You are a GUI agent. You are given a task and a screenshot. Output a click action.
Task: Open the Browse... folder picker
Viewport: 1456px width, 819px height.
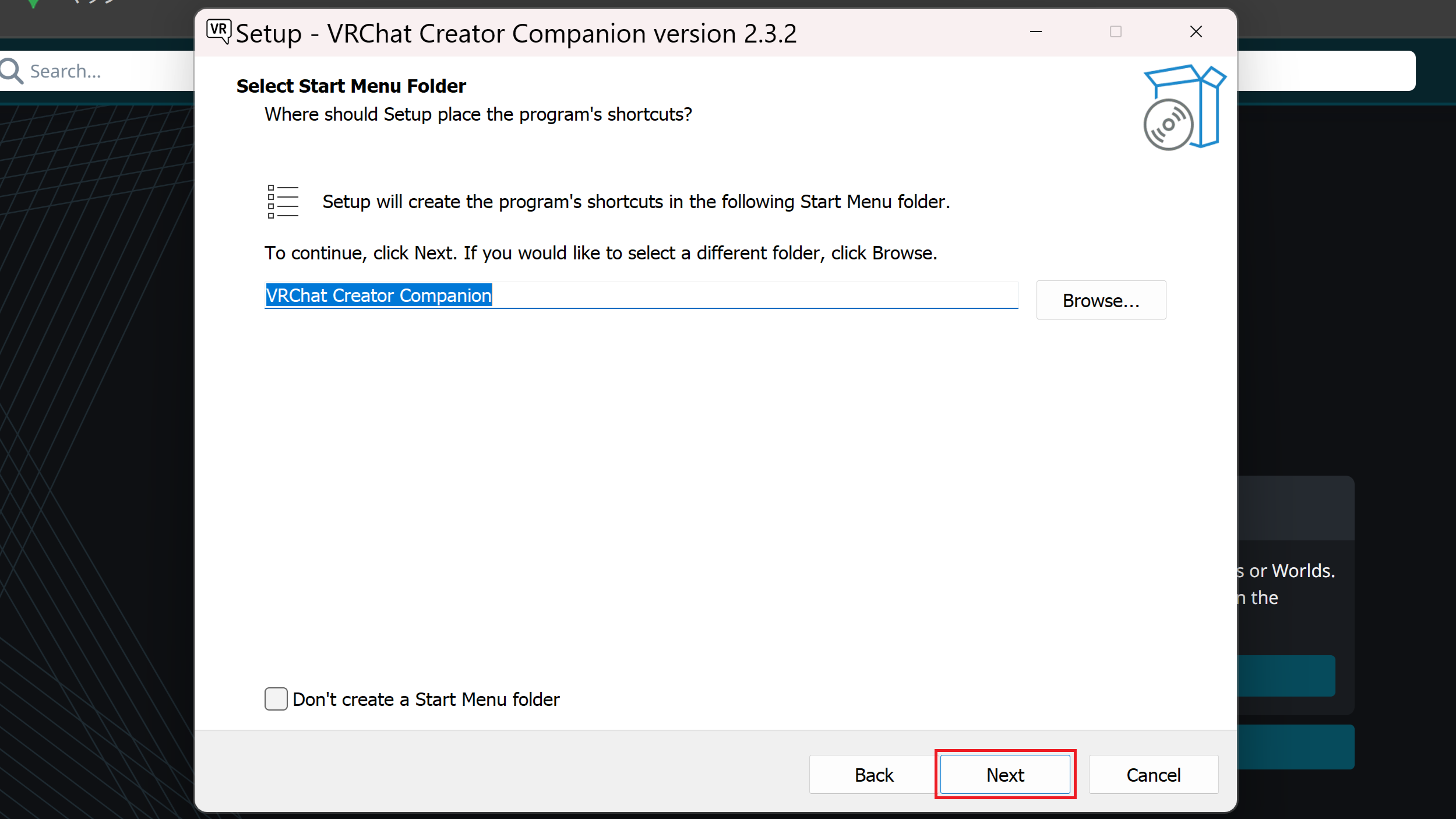coord(1101,300)
